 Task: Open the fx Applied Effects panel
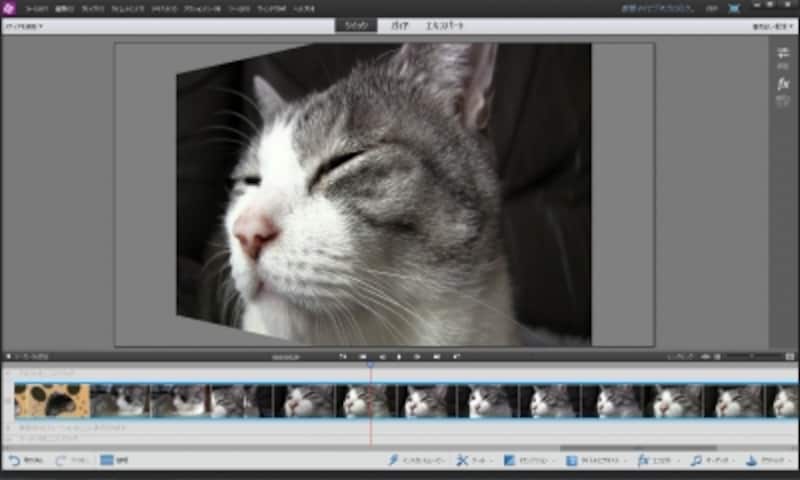coord(783,84)
